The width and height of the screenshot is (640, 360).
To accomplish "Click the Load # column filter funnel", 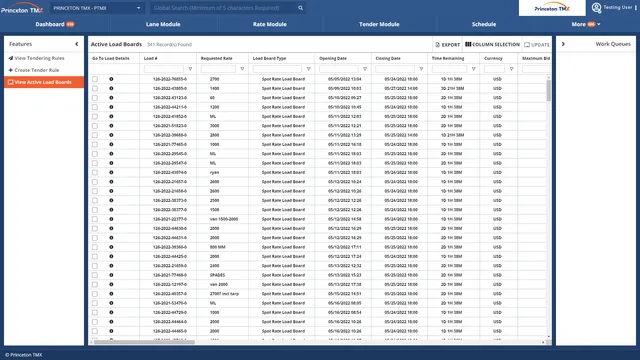I will pos(190,69).
